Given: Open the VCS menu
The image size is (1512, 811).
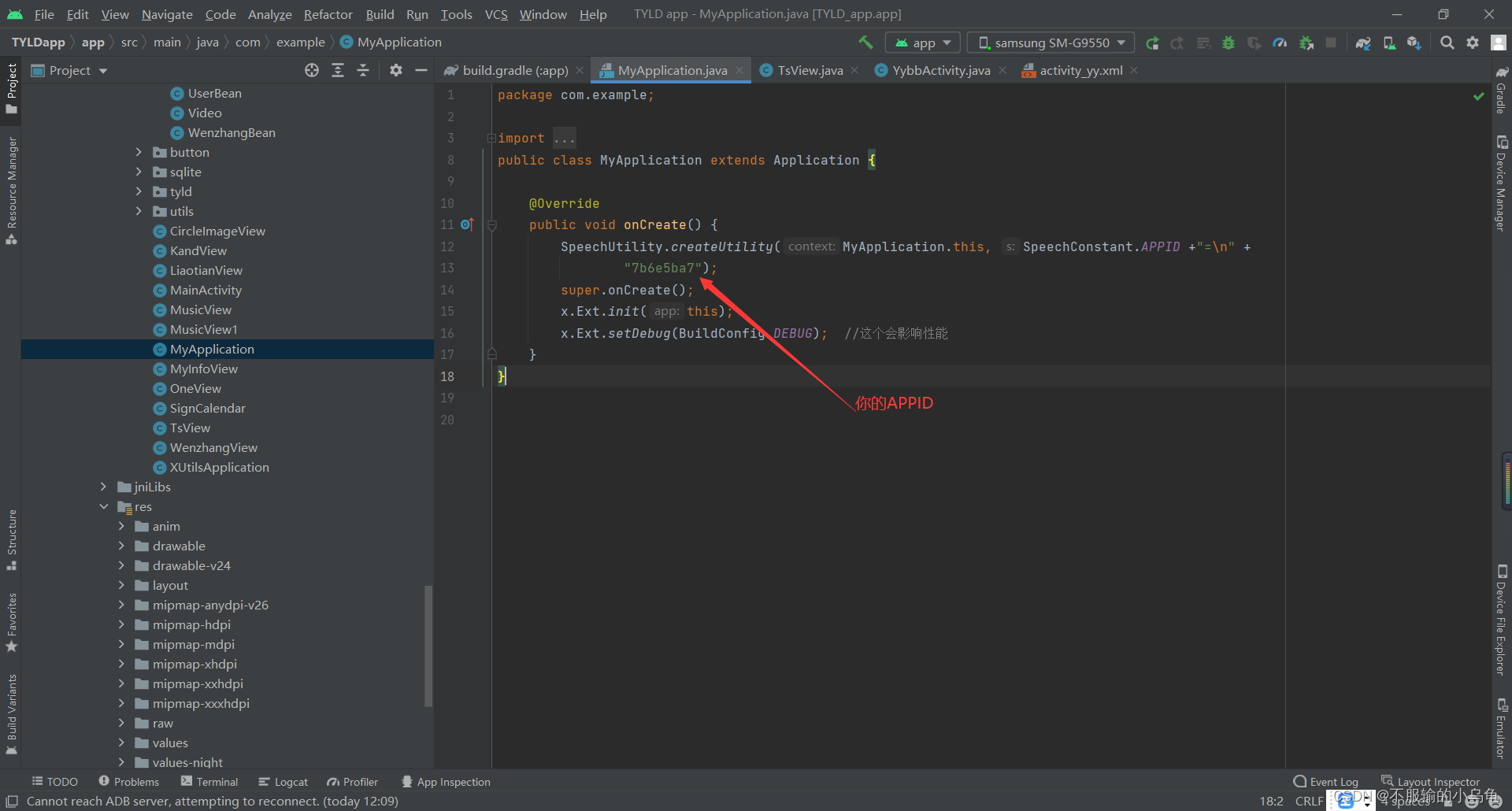Looking at the screenshot, I should coord(496,14).
